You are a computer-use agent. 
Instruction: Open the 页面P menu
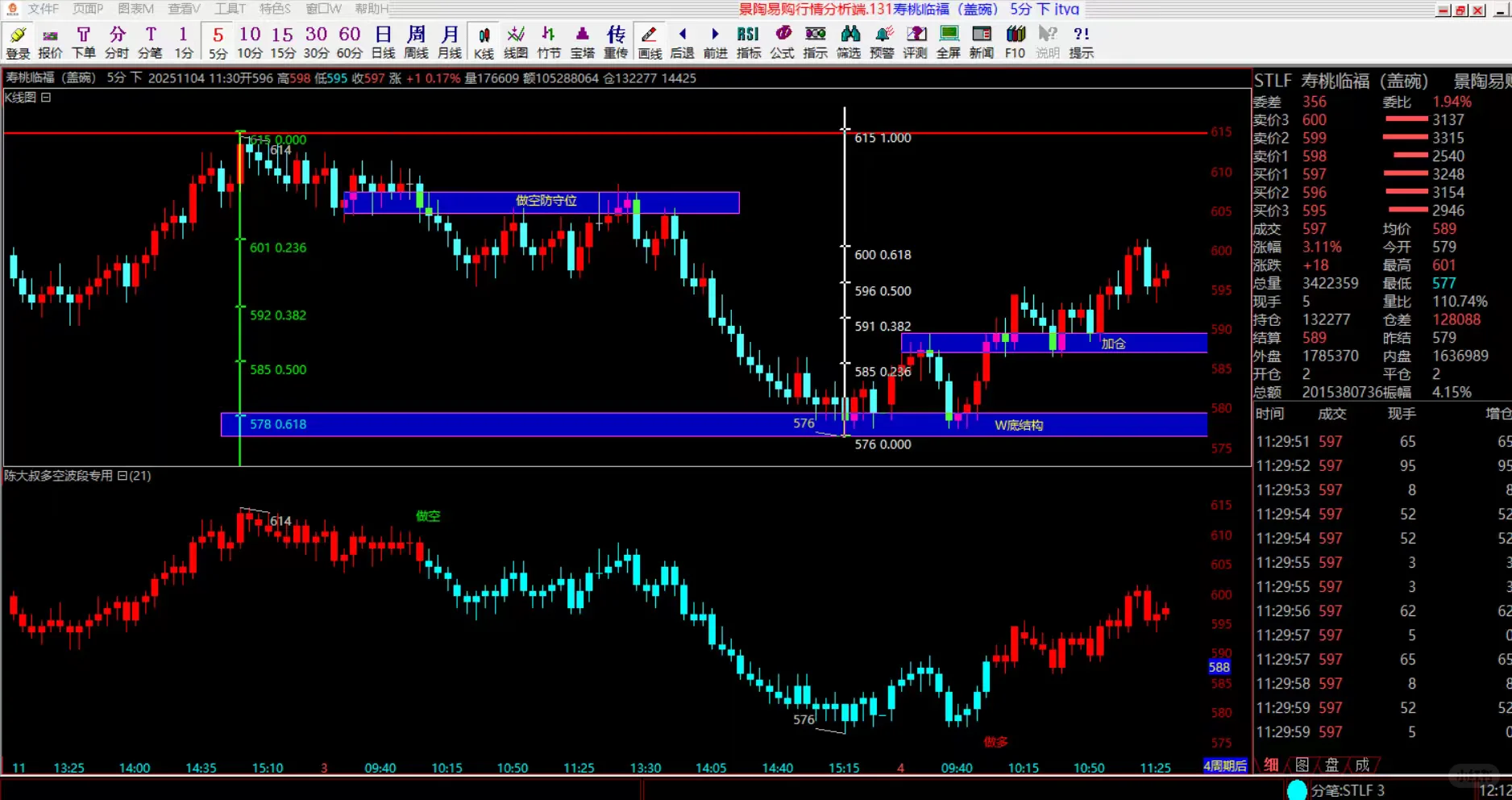[88, 9]
